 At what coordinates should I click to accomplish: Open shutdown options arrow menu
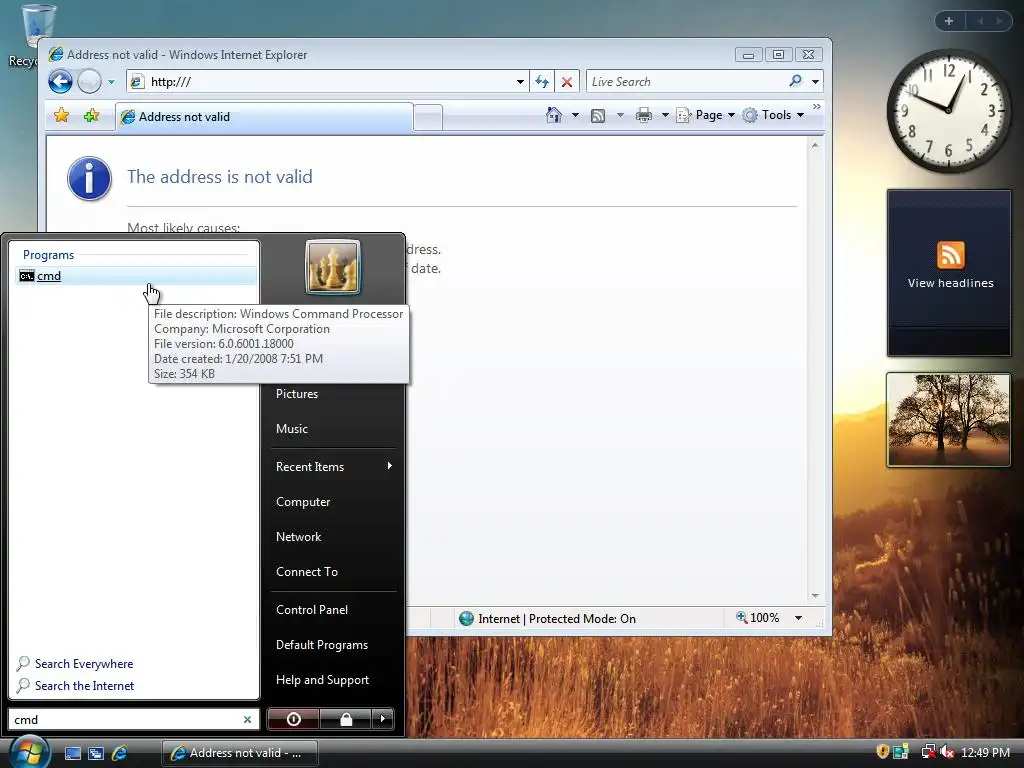pyautogui.click(x=383, y=719)
